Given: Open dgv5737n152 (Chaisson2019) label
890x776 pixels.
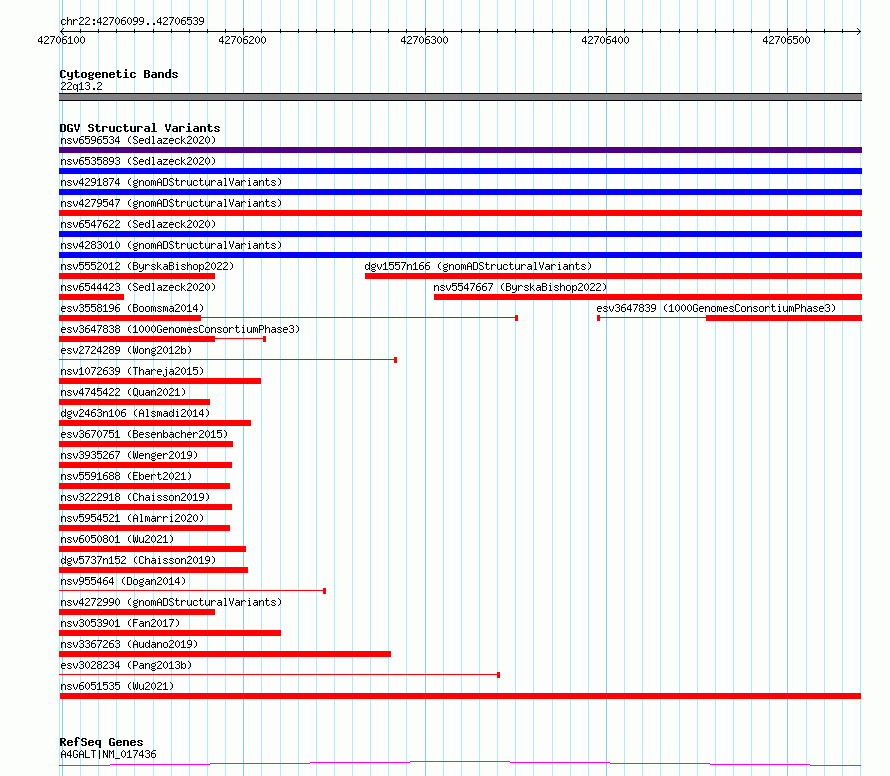Looking at the screenshot, I should [138, 560].
